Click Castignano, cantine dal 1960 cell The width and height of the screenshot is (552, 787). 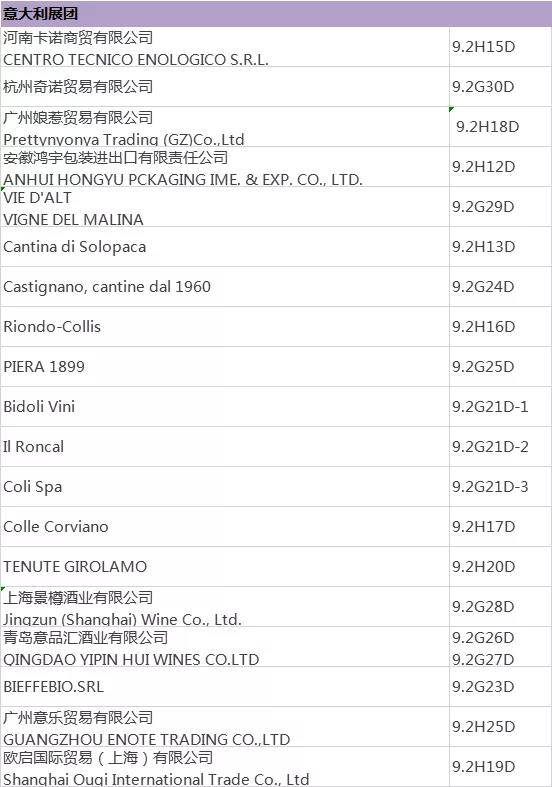click(x=225, y=287)
